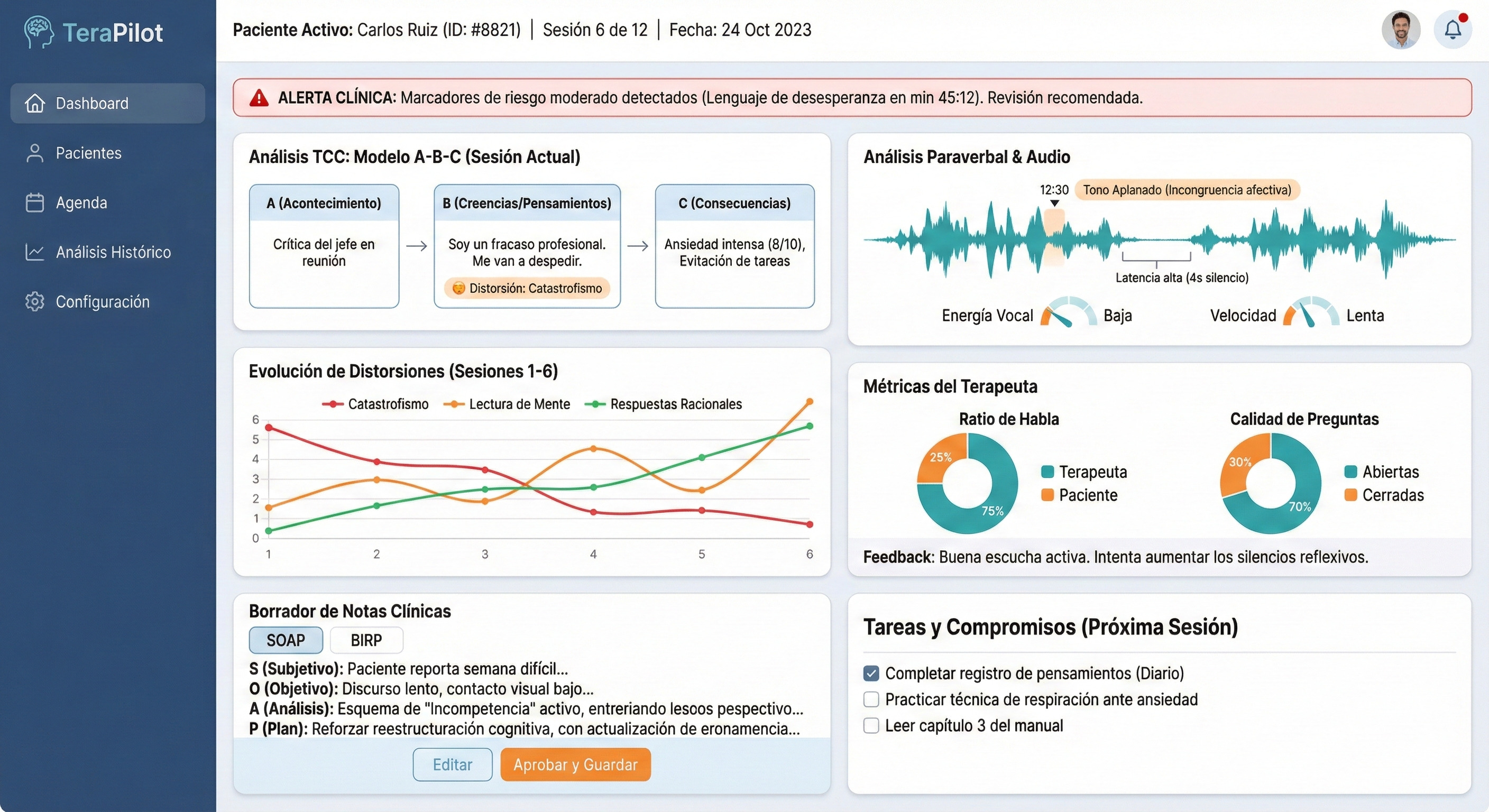Toggle Catastrofismo series in chart legend
This screenshot has height=812, width=1489.
[x=376, y=404]
